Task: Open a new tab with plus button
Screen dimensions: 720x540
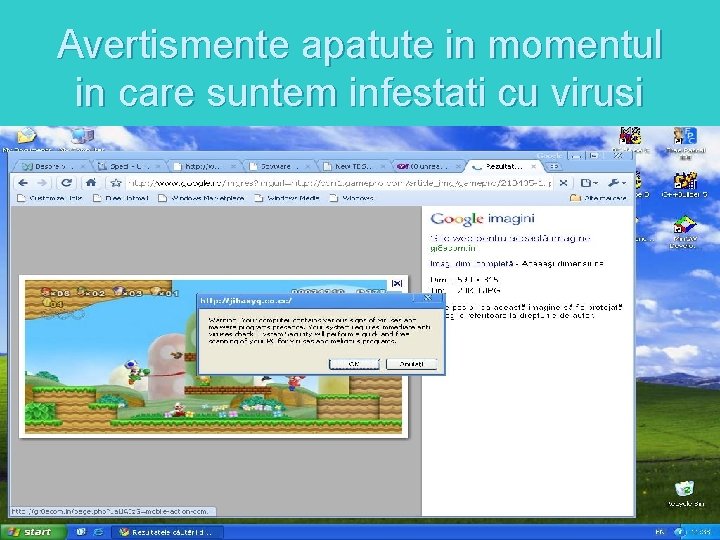Action: pyautogui.click(x=554, y=166)
